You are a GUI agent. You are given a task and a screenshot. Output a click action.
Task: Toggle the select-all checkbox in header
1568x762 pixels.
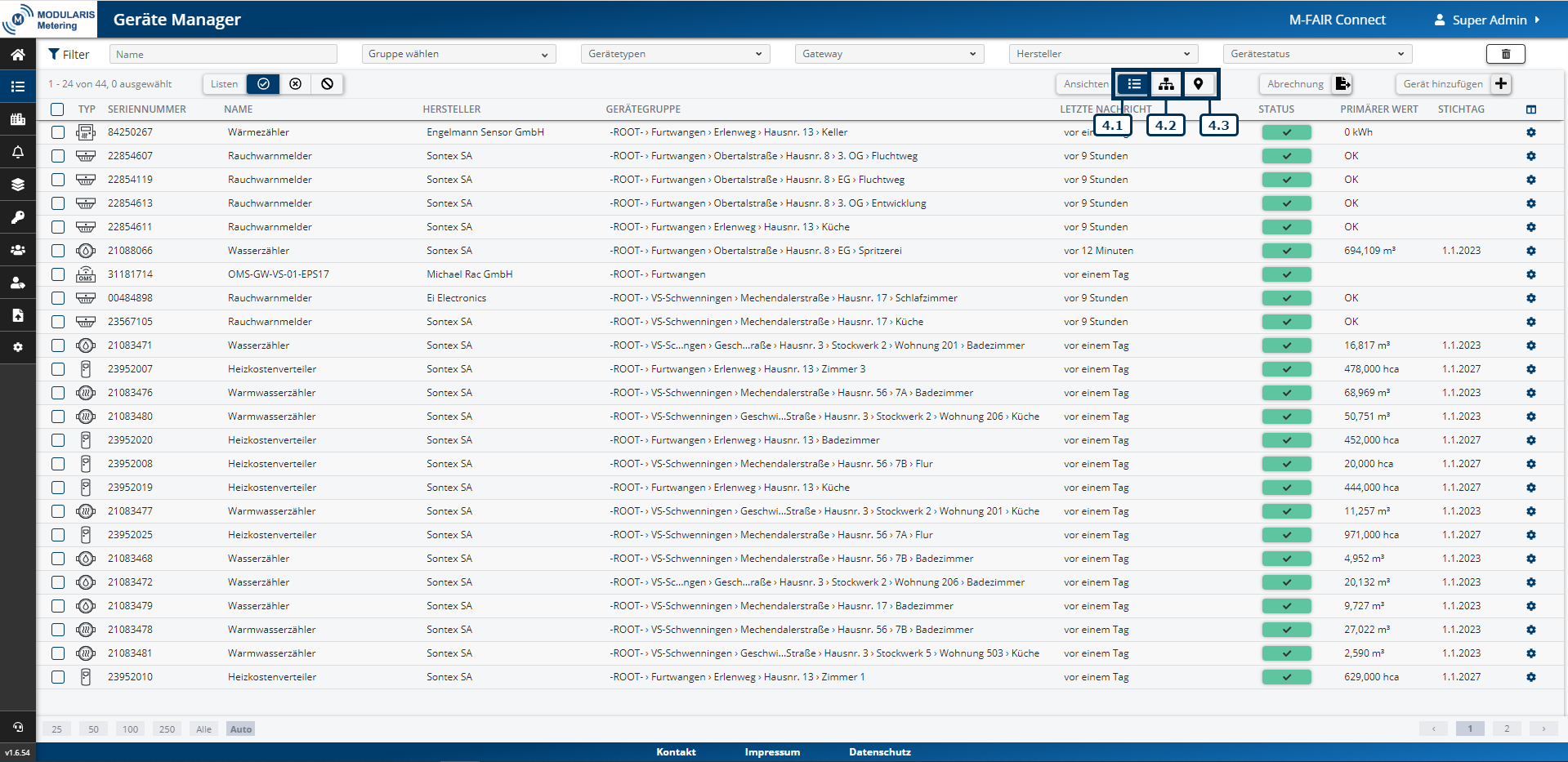tap(57, 109)
